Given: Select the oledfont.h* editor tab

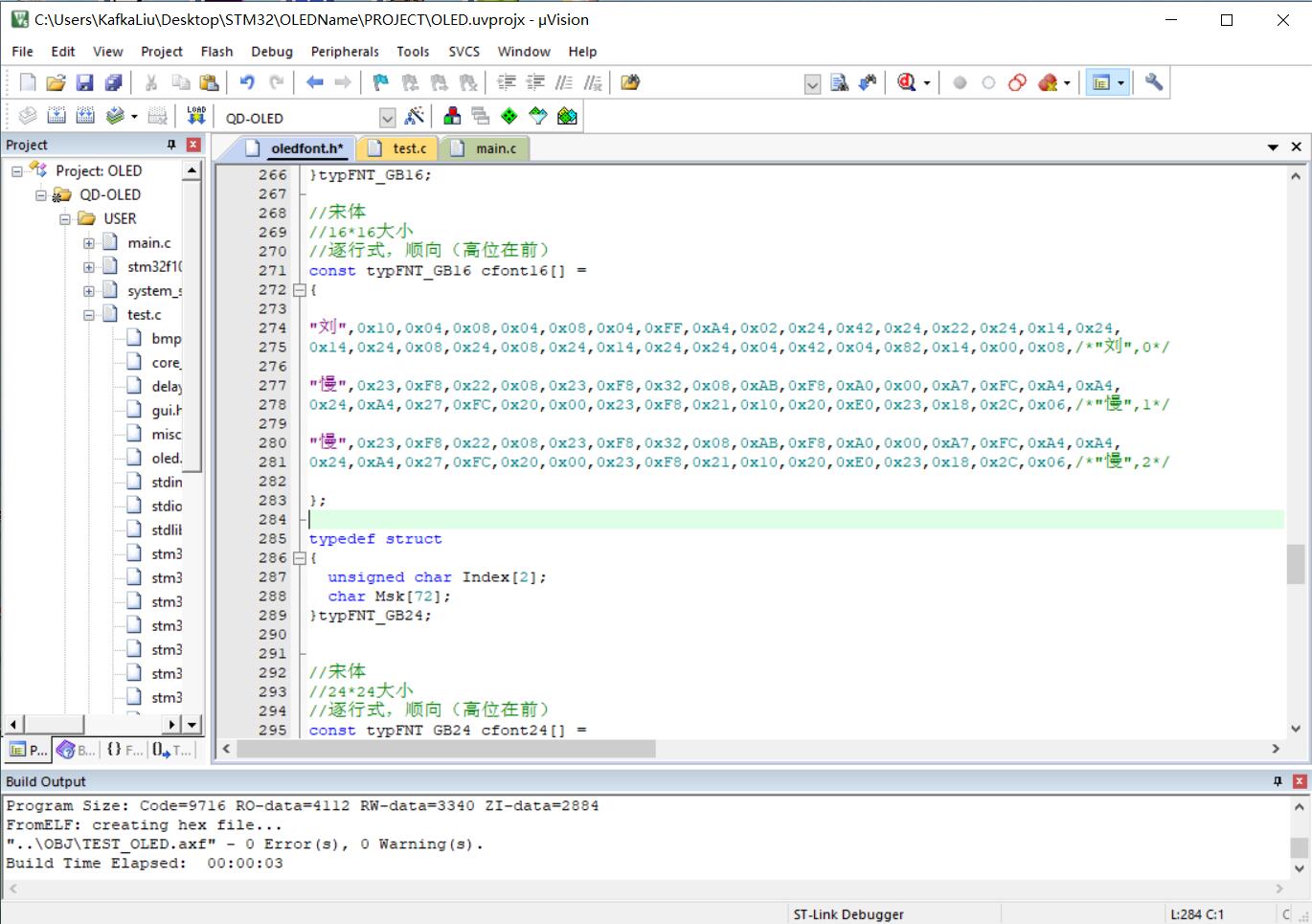Looking at the screenshot, I should coord(295,148).
